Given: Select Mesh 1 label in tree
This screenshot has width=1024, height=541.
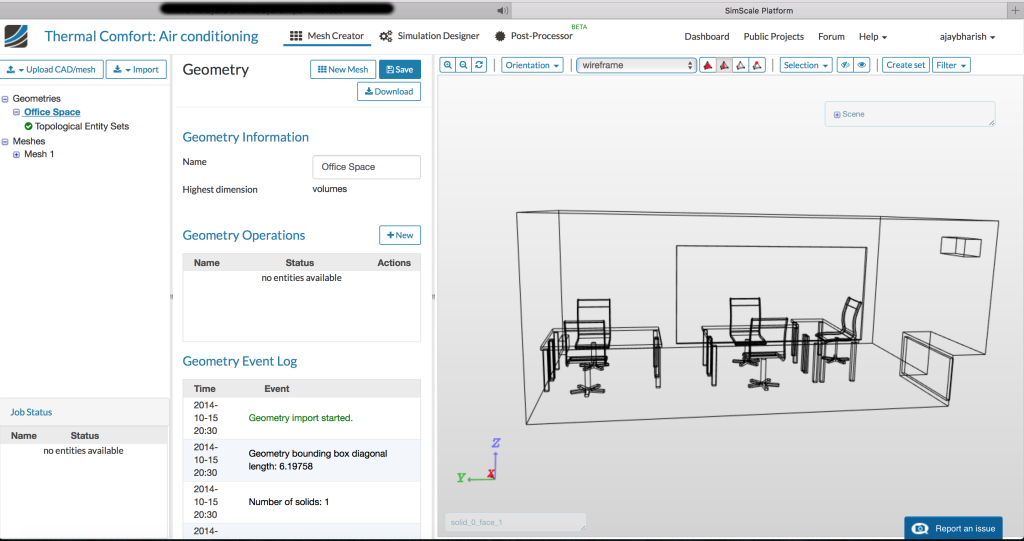Looking at the screenshot, I should tap(39, 155).
